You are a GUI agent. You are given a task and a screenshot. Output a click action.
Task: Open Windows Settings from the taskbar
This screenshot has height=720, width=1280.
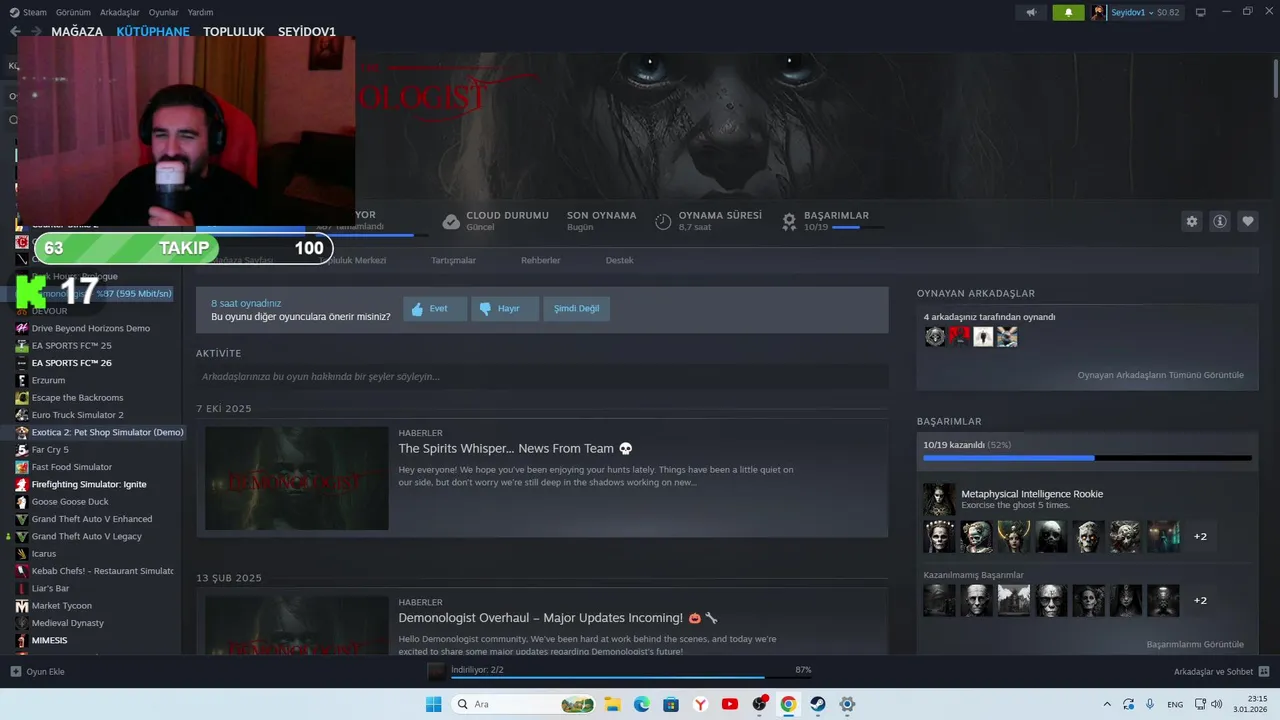[x=847, y=704]
